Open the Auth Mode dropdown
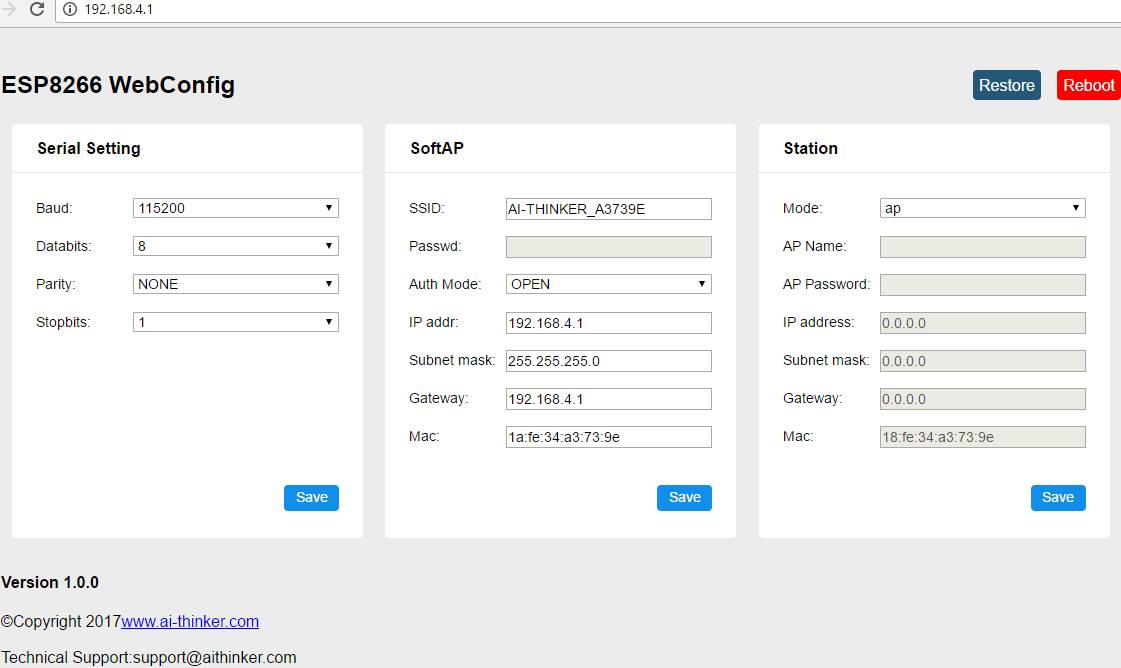This screenshot has height=668, width=1121. (x=608, y=284)
